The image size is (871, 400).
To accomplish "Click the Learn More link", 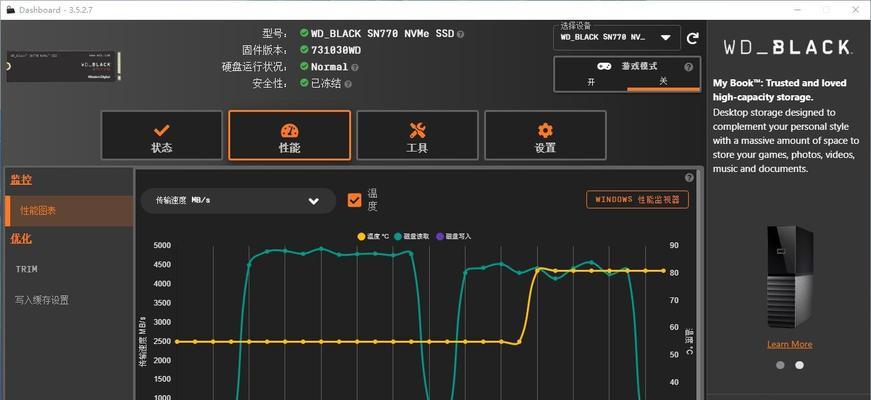I will coord(789,344).
